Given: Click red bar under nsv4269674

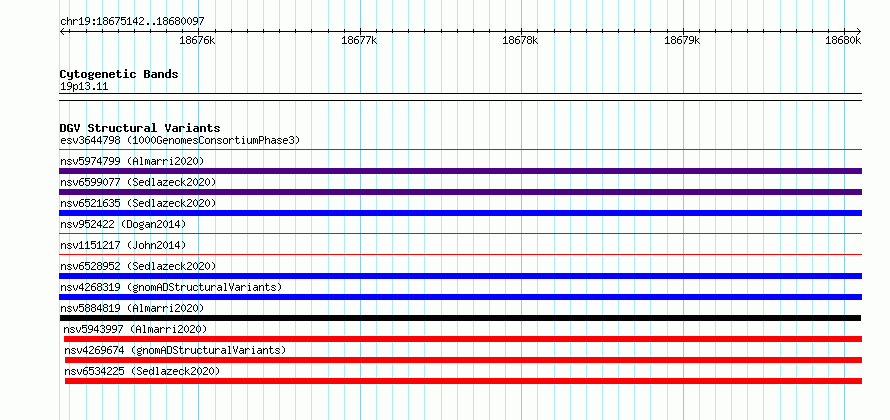Looking at the screenshot, I should click(464, 360).
